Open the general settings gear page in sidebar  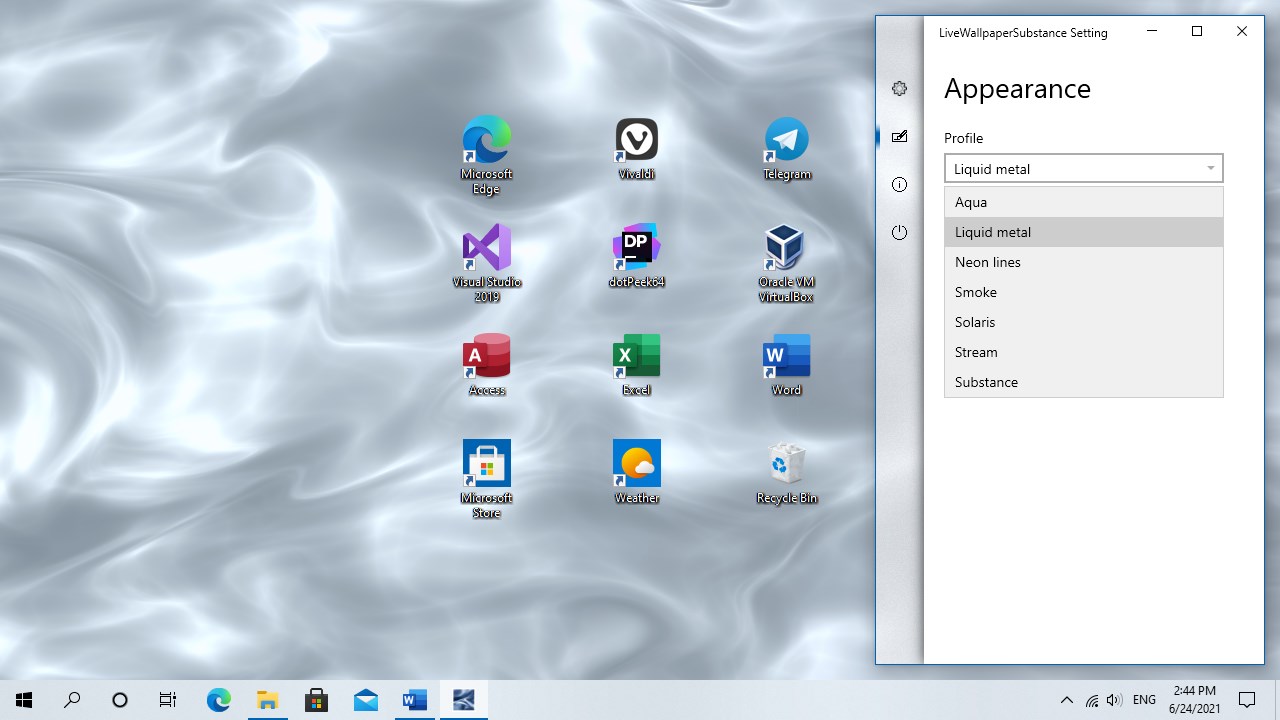click(899, 89)
